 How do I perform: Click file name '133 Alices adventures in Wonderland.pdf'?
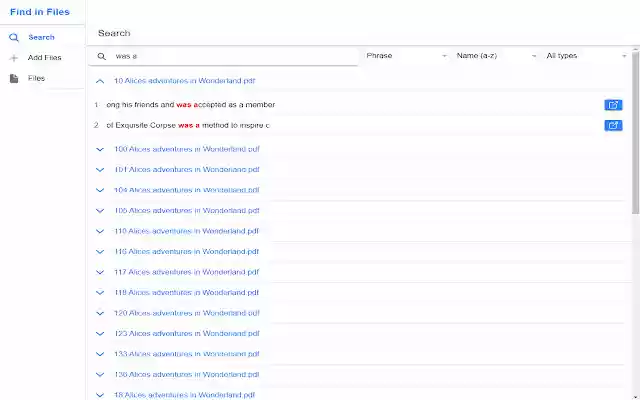187,354
